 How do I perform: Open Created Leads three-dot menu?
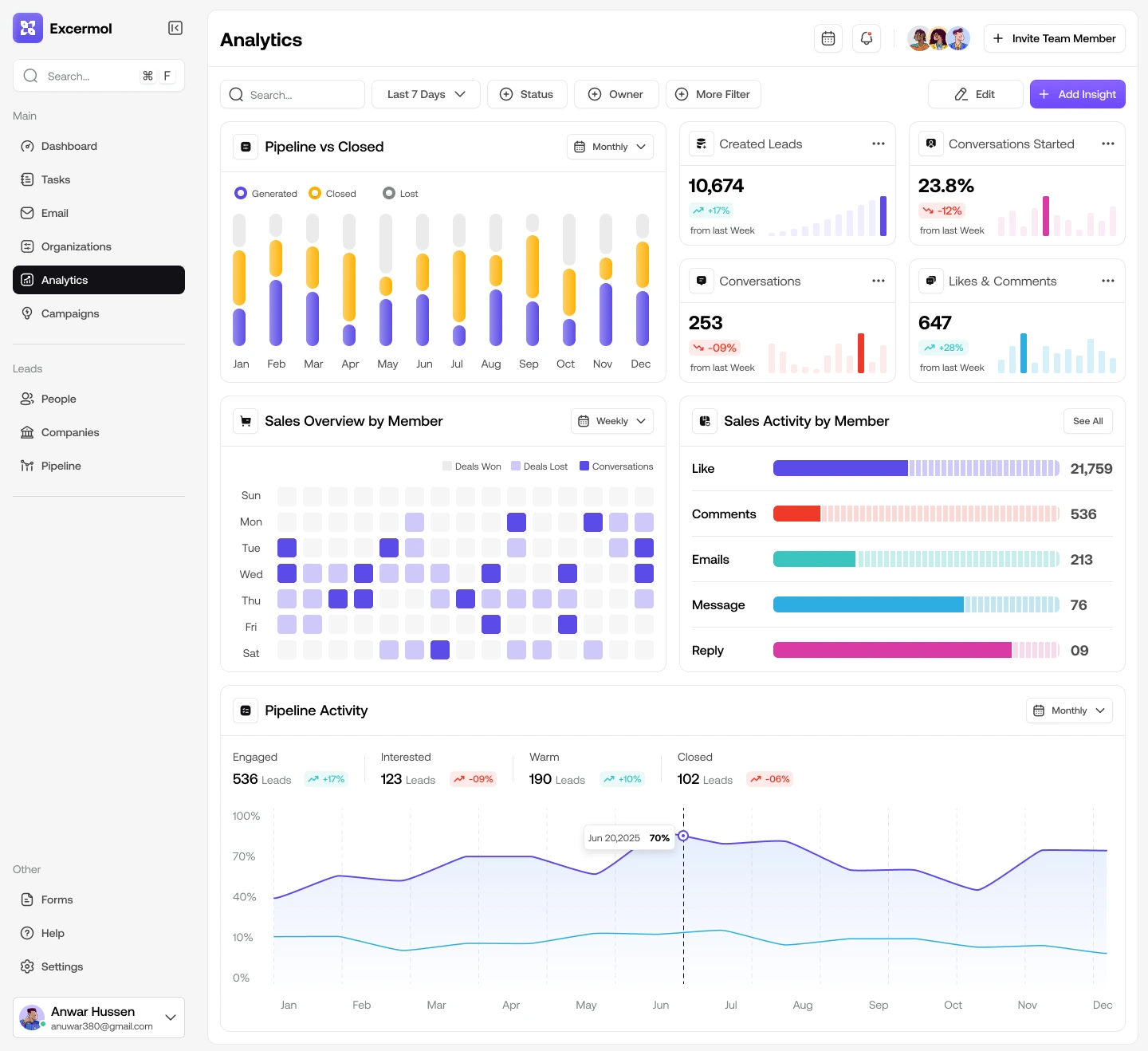(x=879, y=144)
